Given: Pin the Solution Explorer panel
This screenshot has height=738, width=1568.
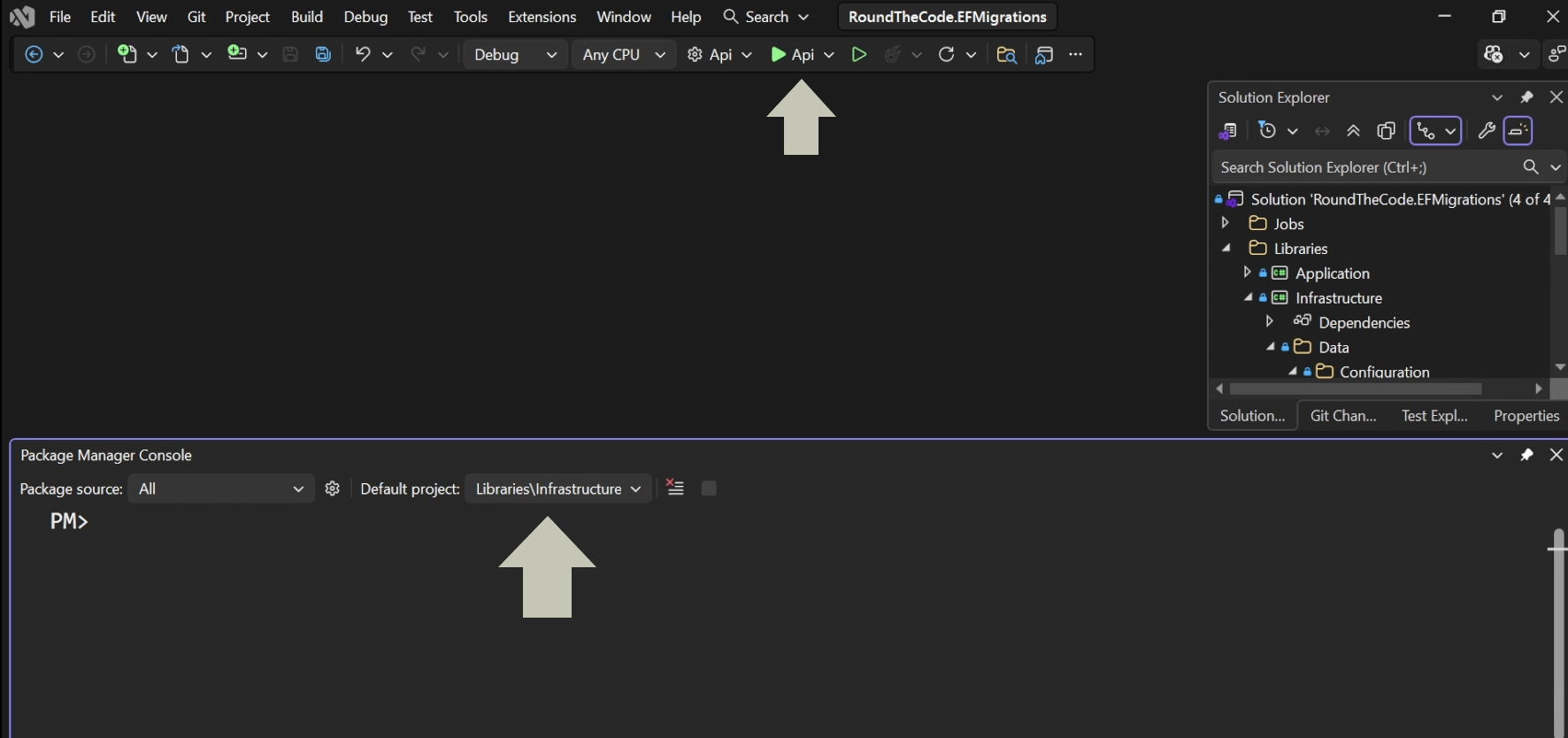Looking at the screenshot, I should pos(1526,97).
